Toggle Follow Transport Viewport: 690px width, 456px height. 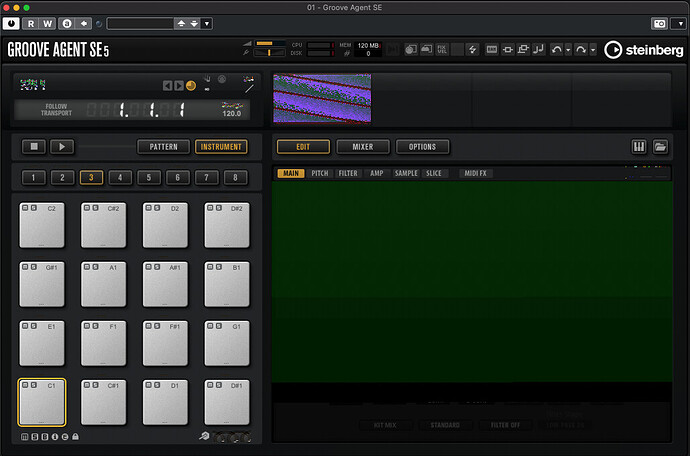point(56,110)
